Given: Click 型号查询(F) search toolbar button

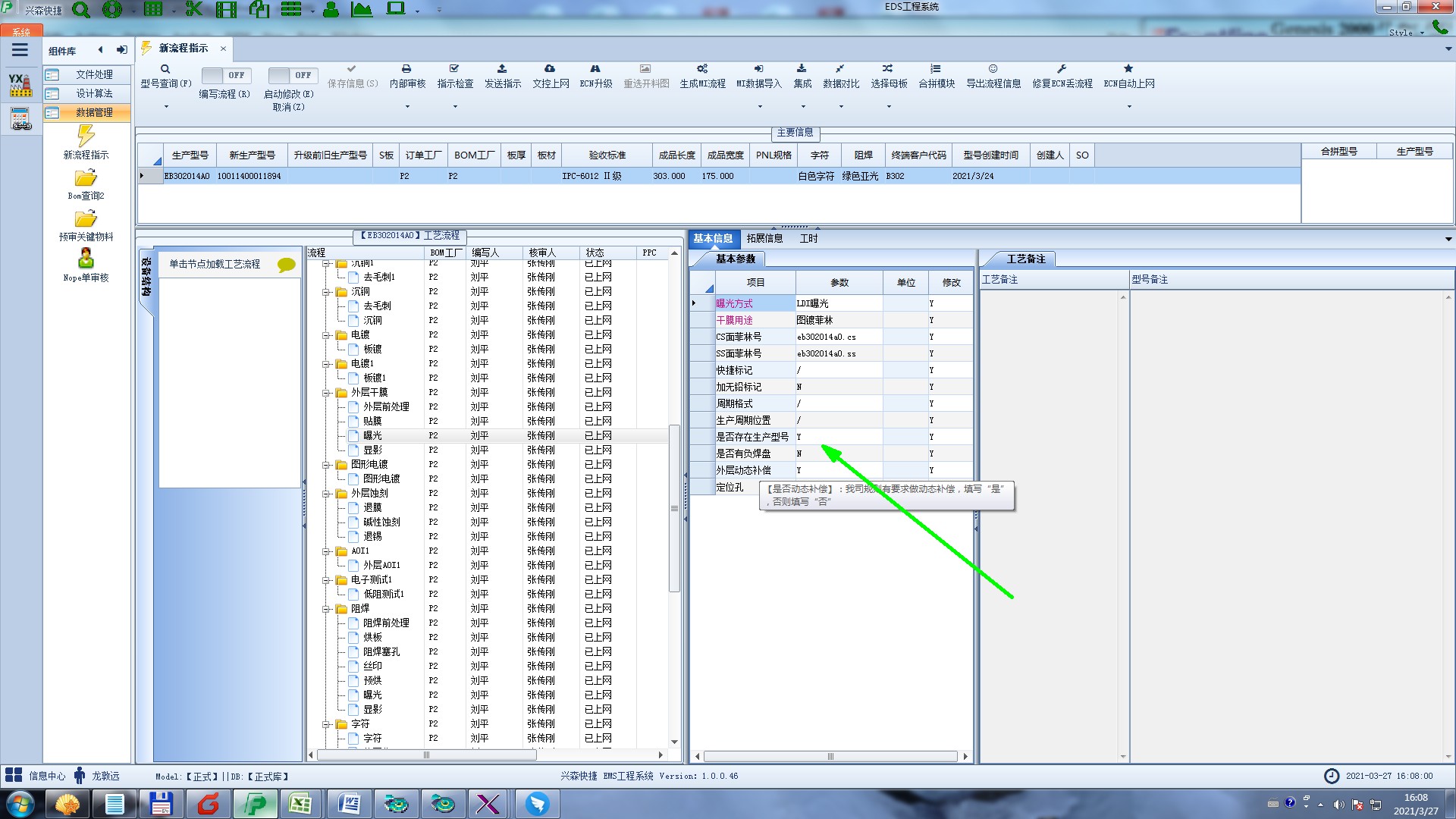Looking at the screenshot, I should (165, 77).
